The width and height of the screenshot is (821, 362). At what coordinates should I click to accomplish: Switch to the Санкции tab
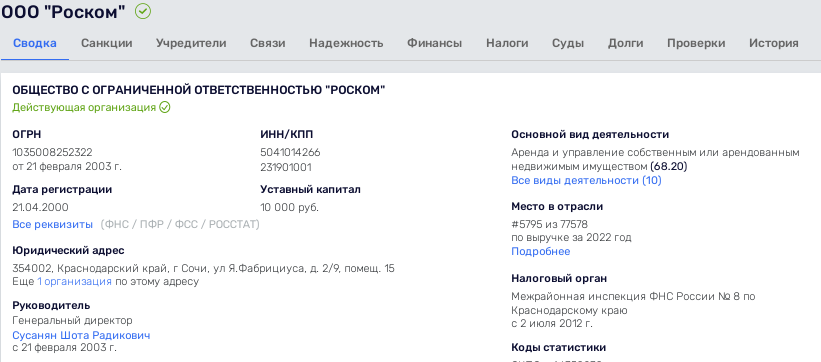pos(106,43)
